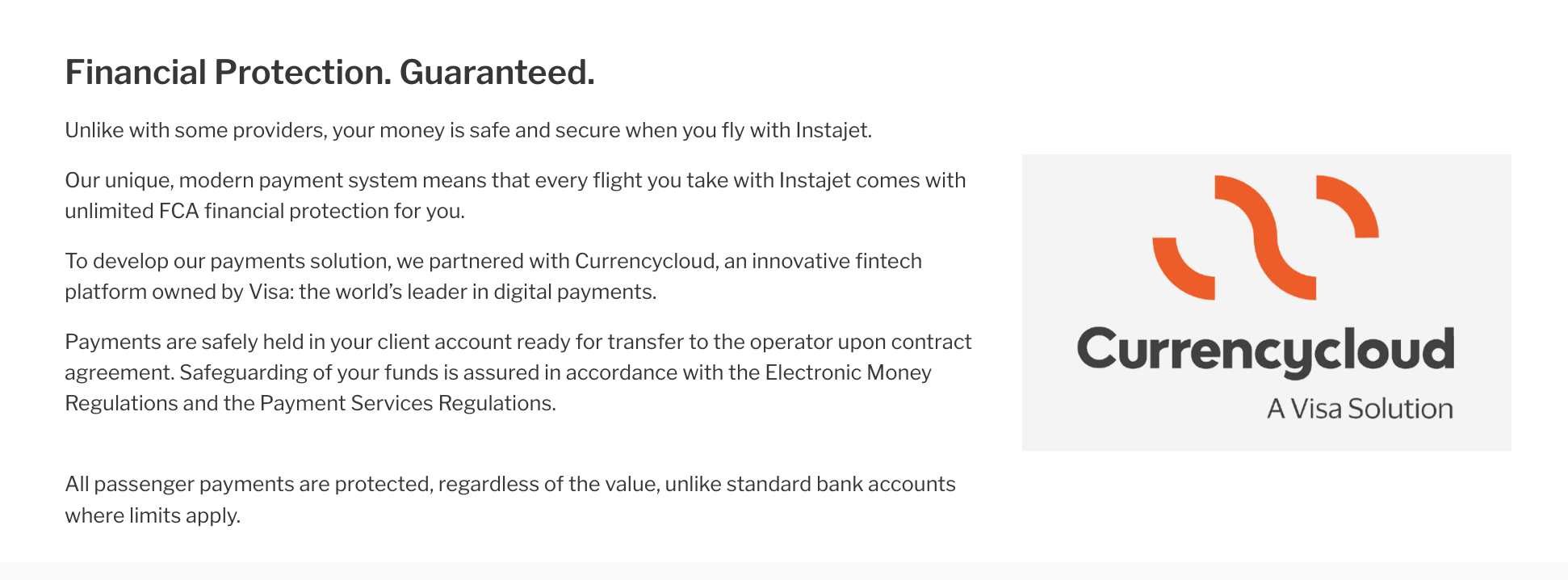Click "FCA" in the financial protection paragraph

click(178, 211)
